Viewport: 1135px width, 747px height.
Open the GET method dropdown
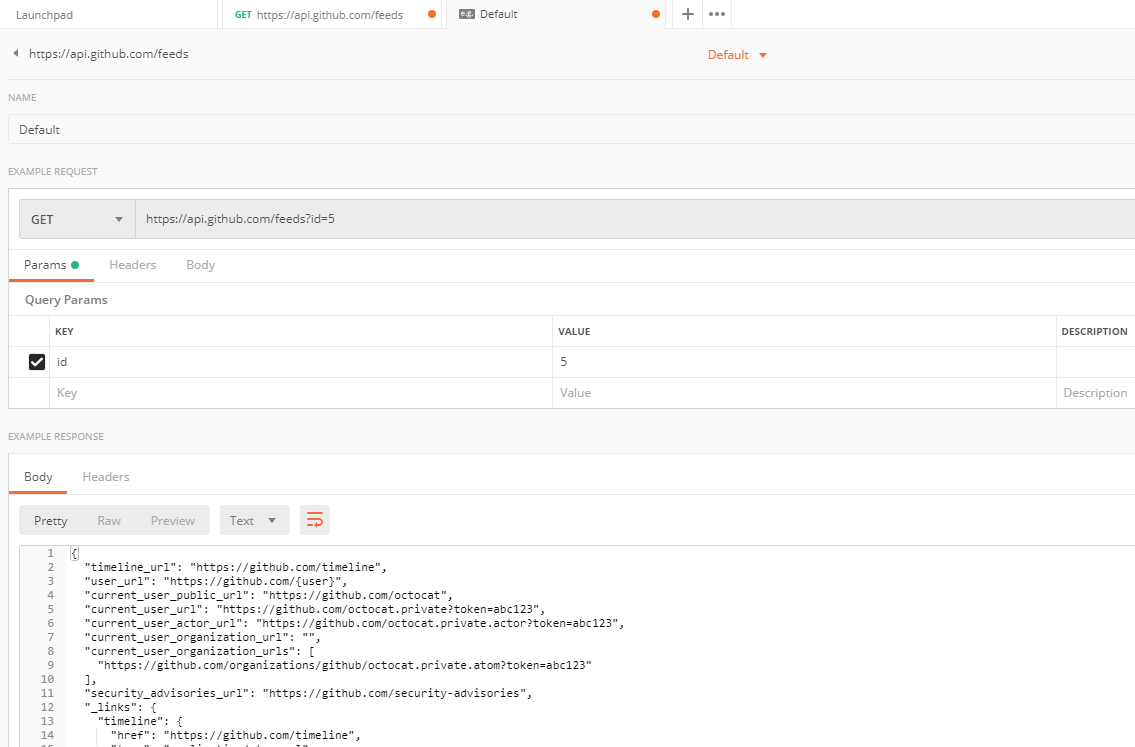click(75, 218)
